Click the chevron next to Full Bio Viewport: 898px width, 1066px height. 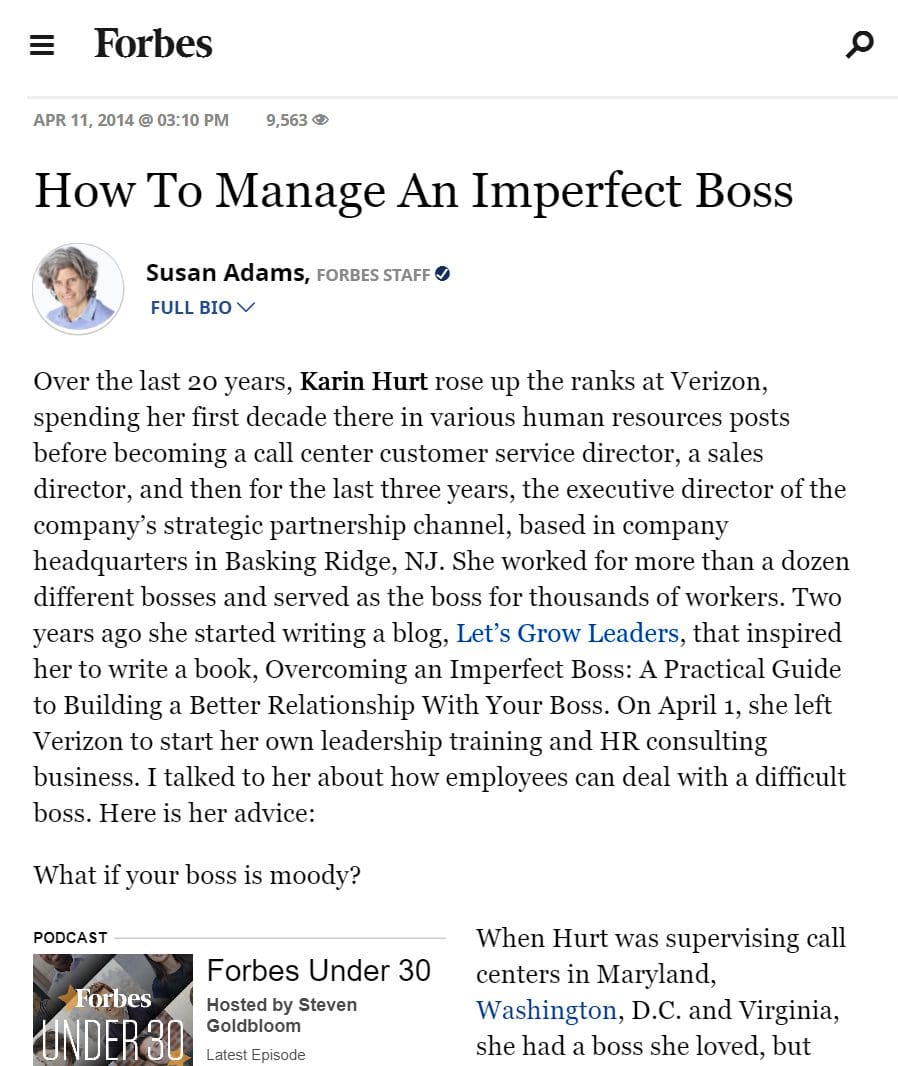coord(246,307)
